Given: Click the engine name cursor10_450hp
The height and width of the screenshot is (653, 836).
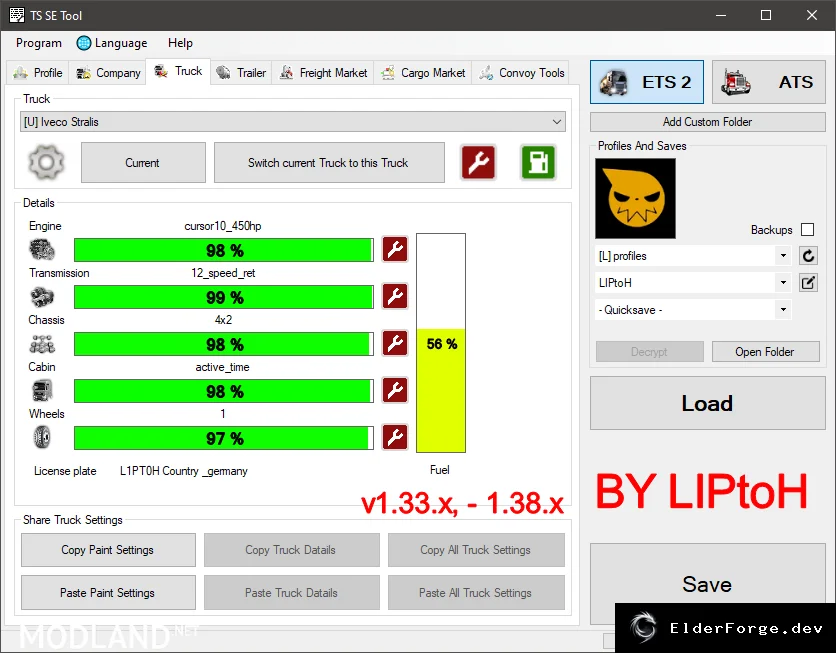Looking at the screenshot, I should pos(223,226).
